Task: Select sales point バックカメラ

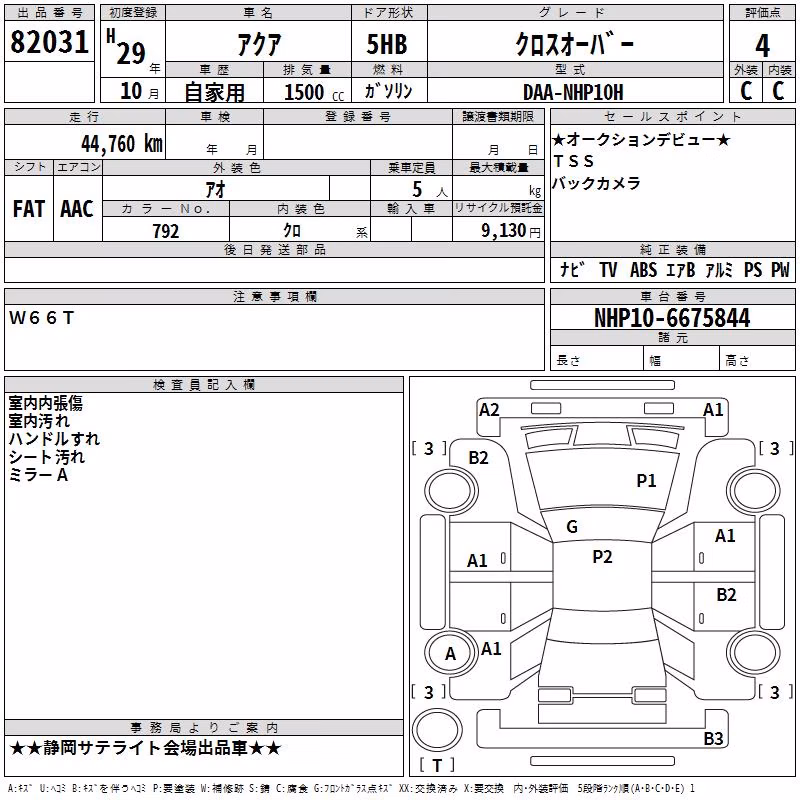Action: pos(596,183)
